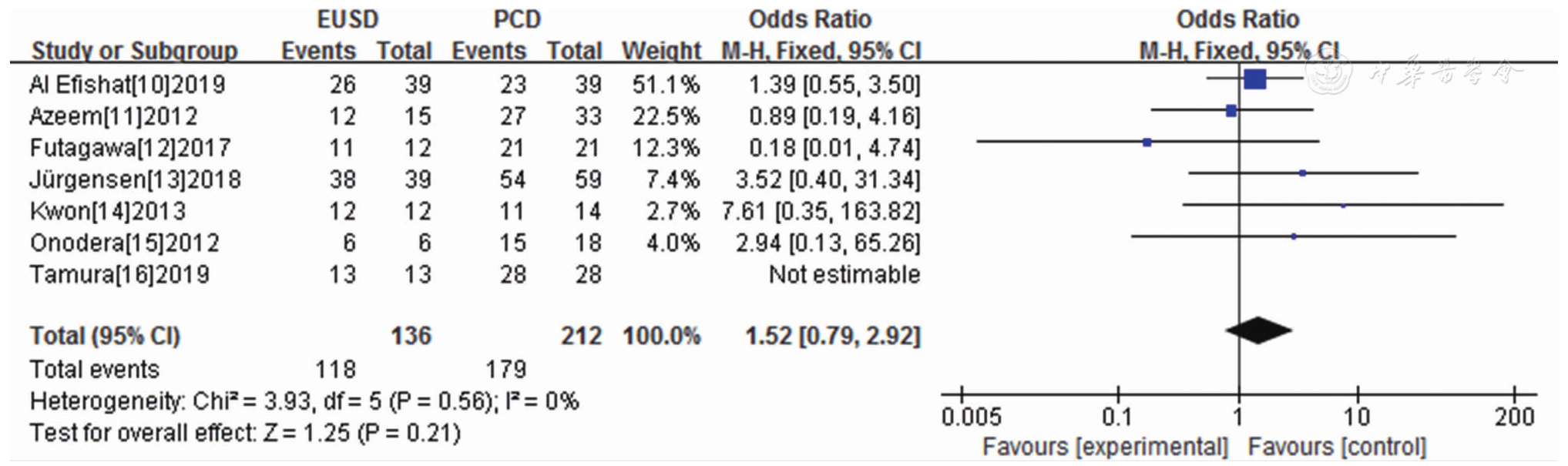Viewport: 1568px width, 466px height.
Task: Click the 'Not estimable' text
Action: [x=844, y=274]
